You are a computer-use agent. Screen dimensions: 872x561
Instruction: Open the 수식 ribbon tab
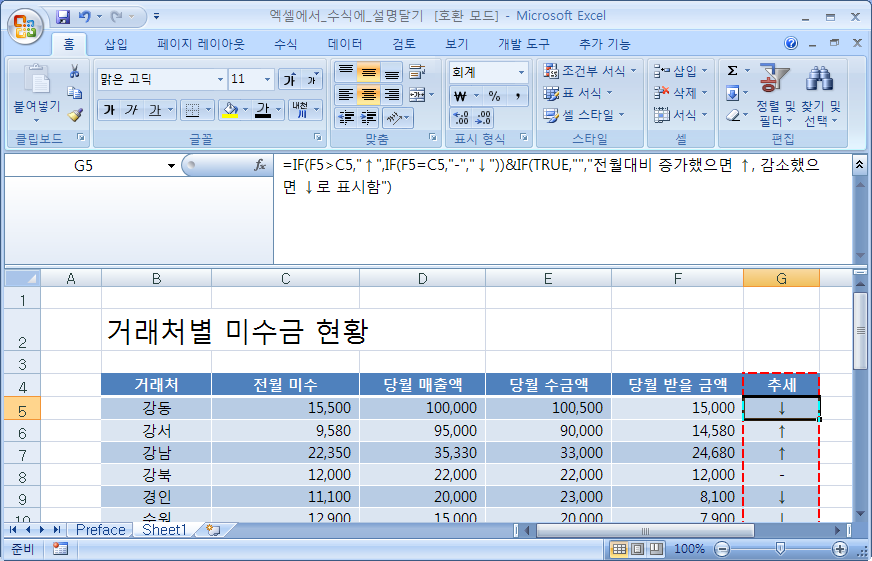click(x=286, y=44)
